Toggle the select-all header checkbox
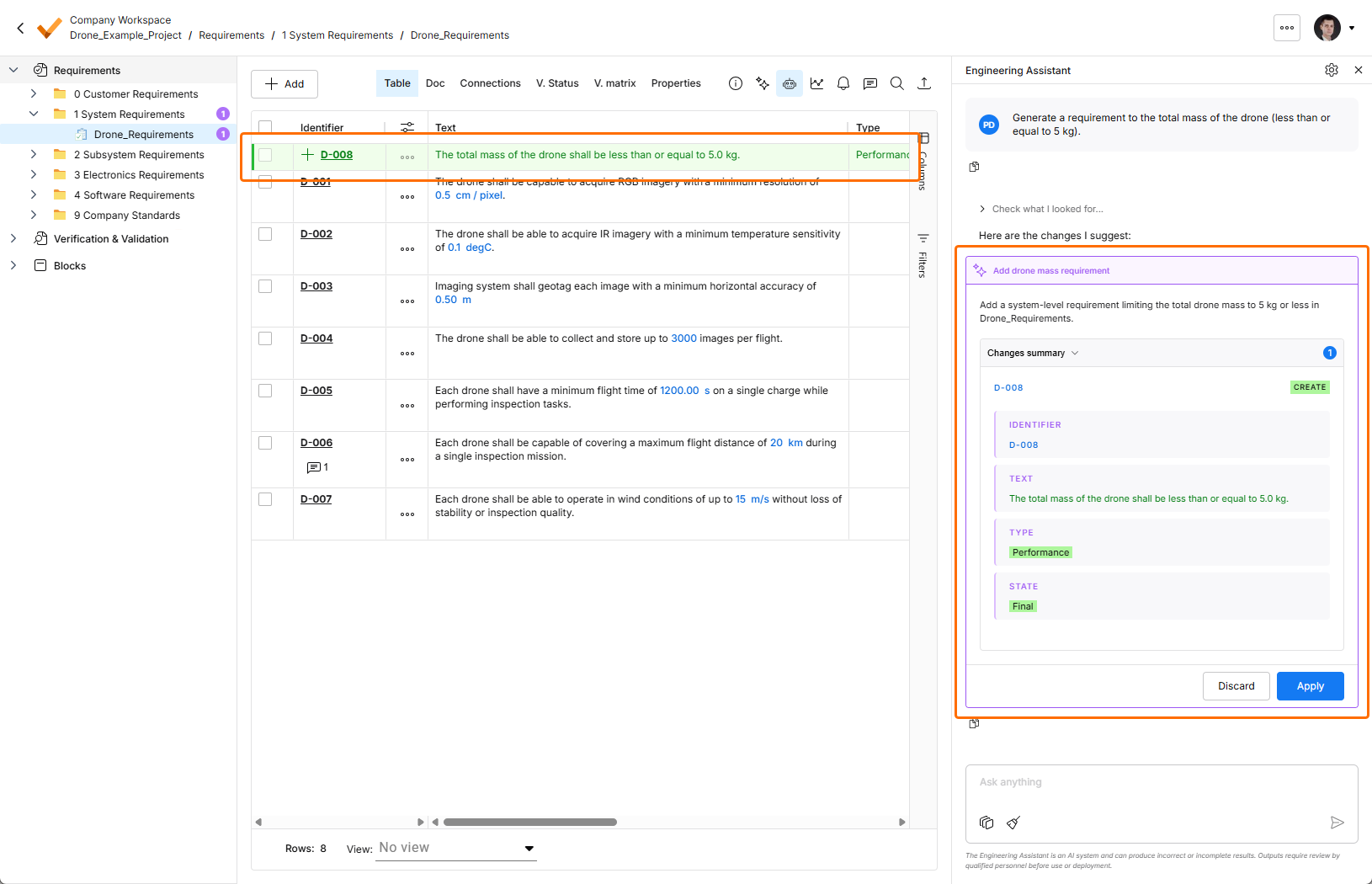Screen dimensions: 1372x884 coord(265,127)
